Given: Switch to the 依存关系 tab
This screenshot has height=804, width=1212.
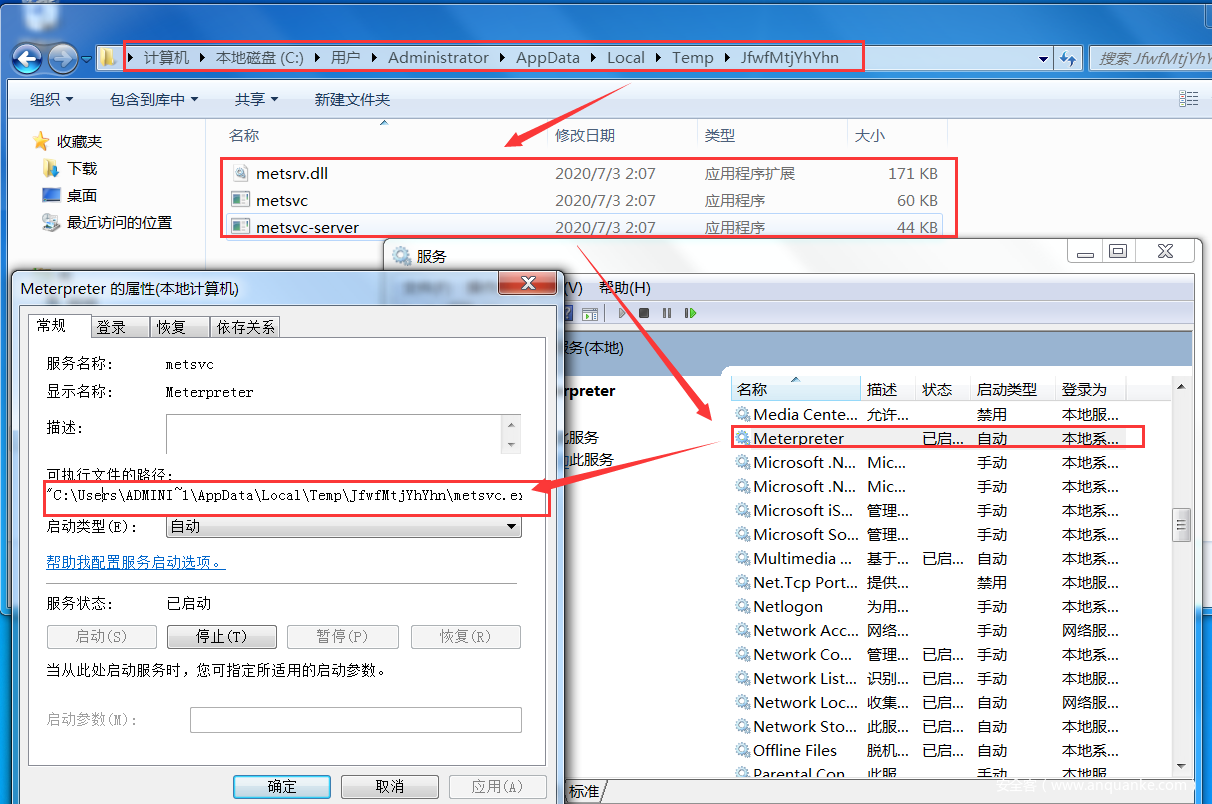Looking at the screenshot, I should click(246, 327).
